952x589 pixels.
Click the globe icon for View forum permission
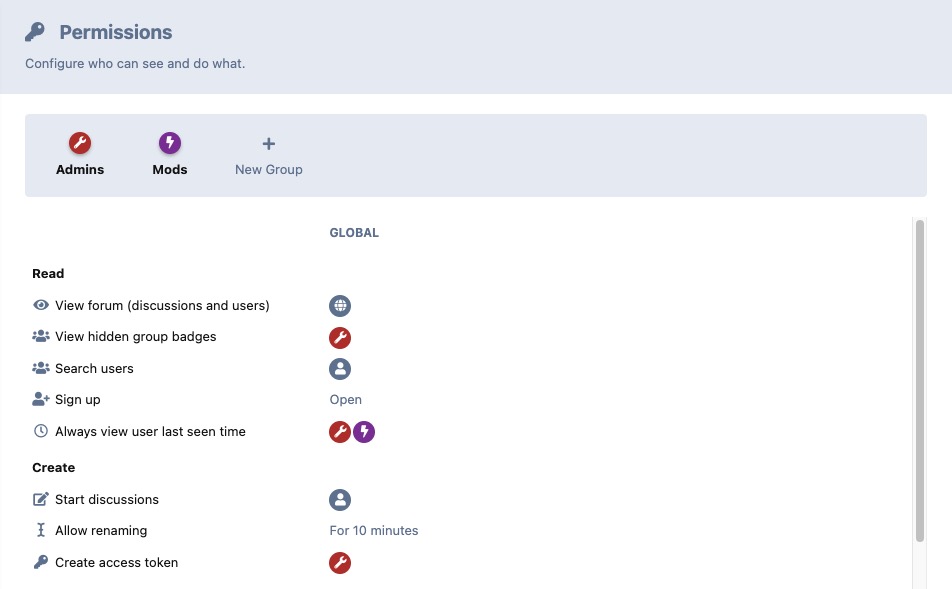(x=340, y=306)
